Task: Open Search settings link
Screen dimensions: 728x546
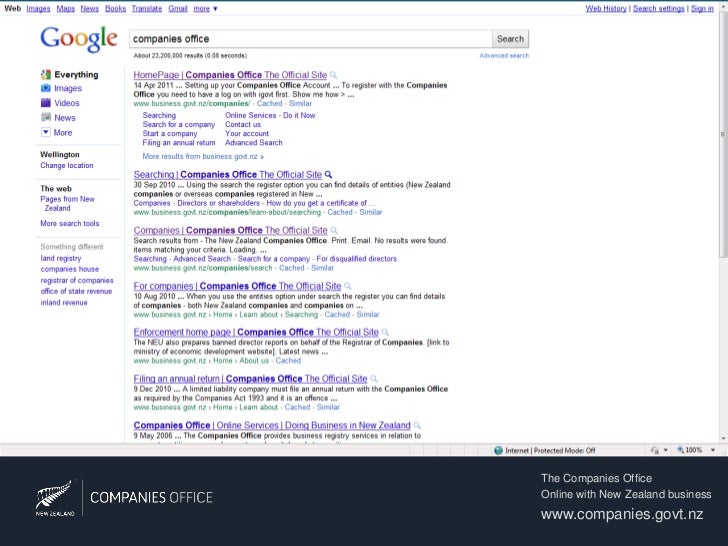Action: [x=659, y=8]
